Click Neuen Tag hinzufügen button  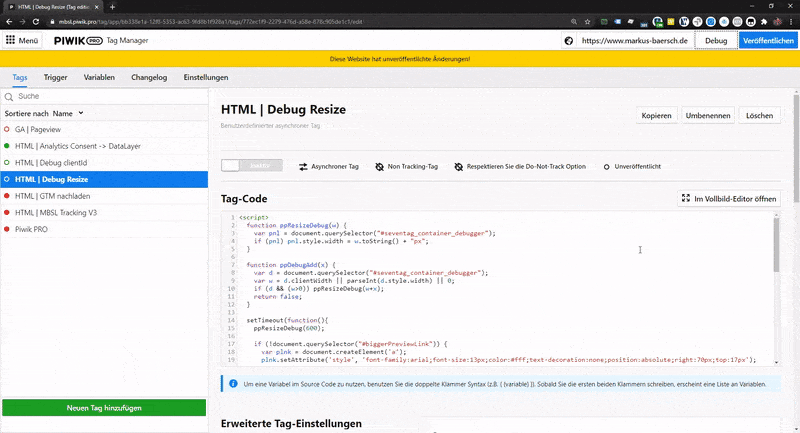click(x=104, y=408)
